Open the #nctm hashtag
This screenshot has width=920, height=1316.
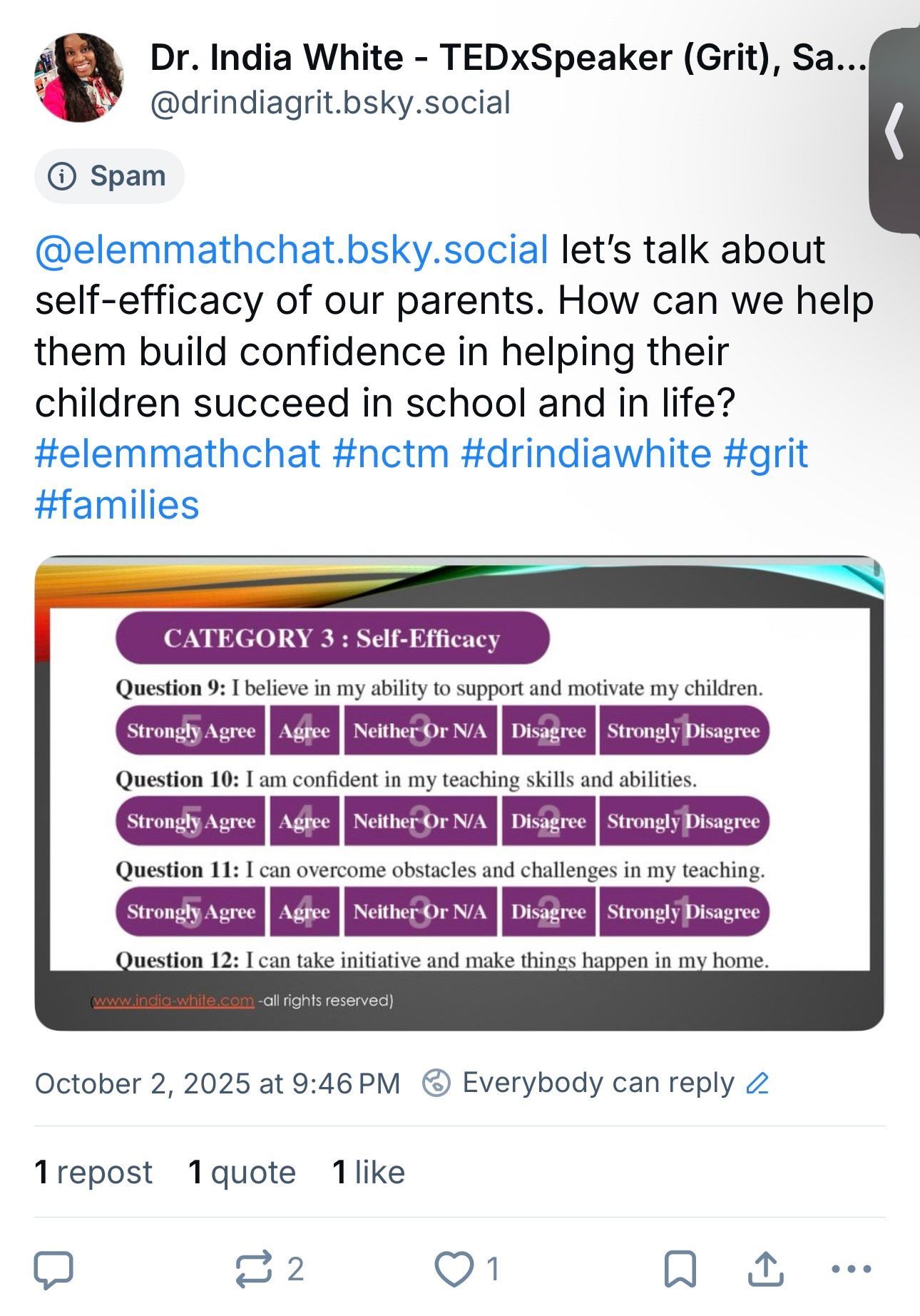pos(391,454)
